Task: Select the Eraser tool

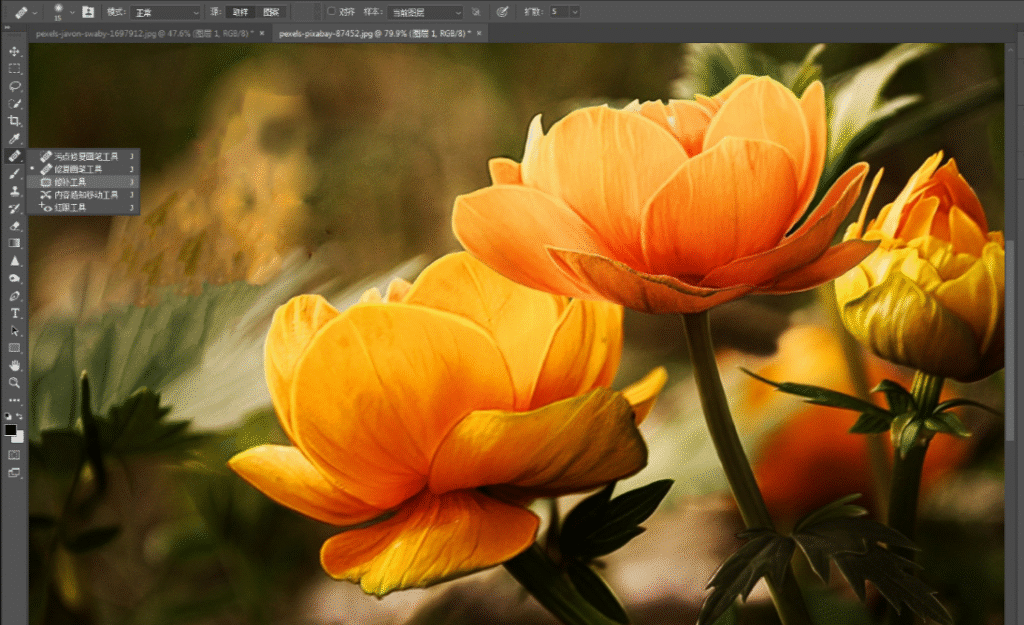Action: pos(14,226)
